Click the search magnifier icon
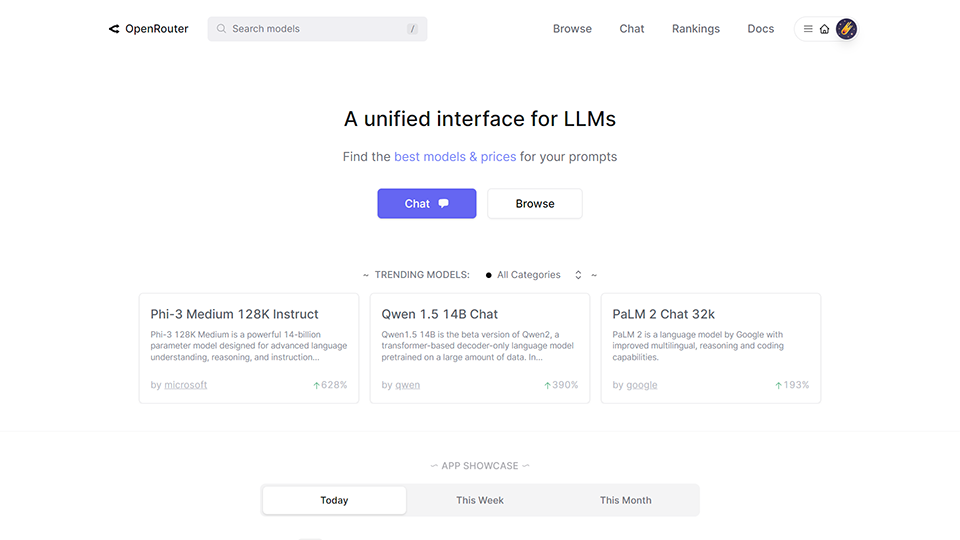Viewport: 960px width, 540px height. [x=221, y=29]
